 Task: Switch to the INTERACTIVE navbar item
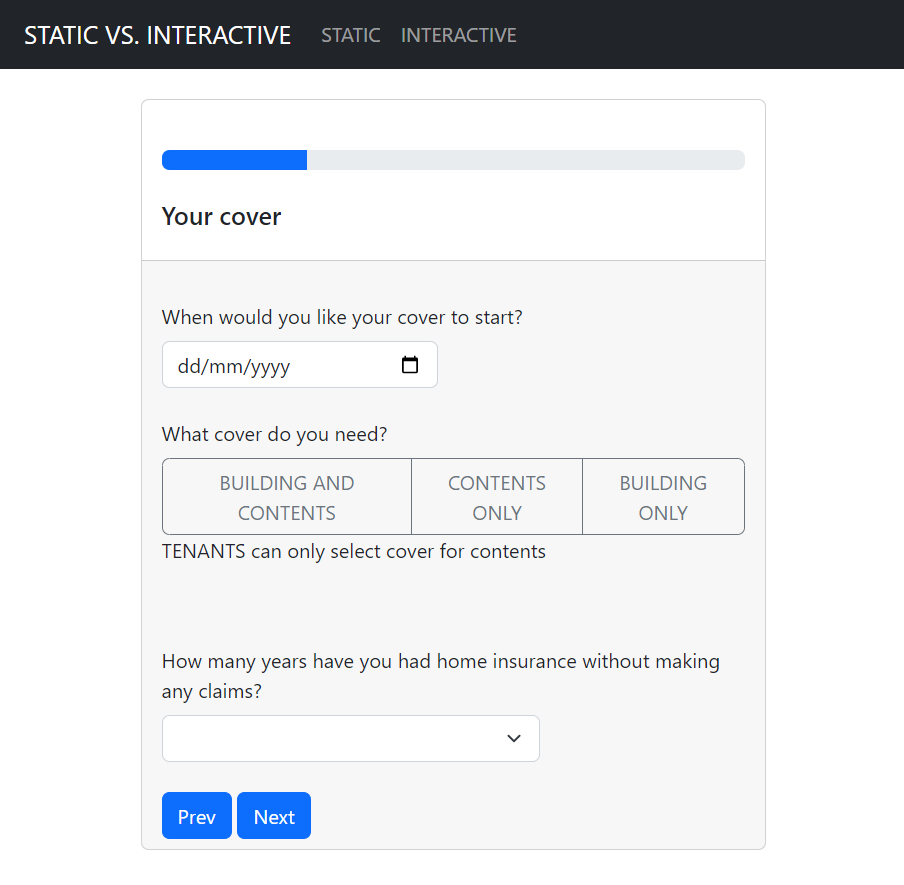(x=458, y=35)
